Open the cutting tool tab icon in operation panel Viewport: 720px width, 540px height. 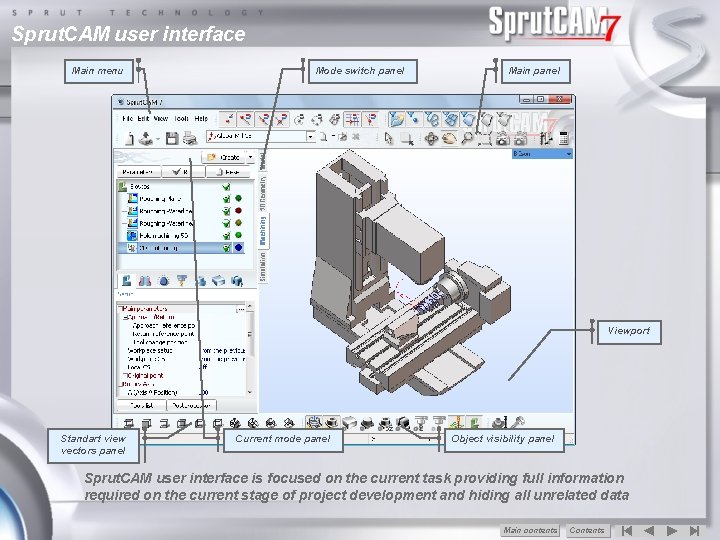pyautogui.click(x=182, y=281)
